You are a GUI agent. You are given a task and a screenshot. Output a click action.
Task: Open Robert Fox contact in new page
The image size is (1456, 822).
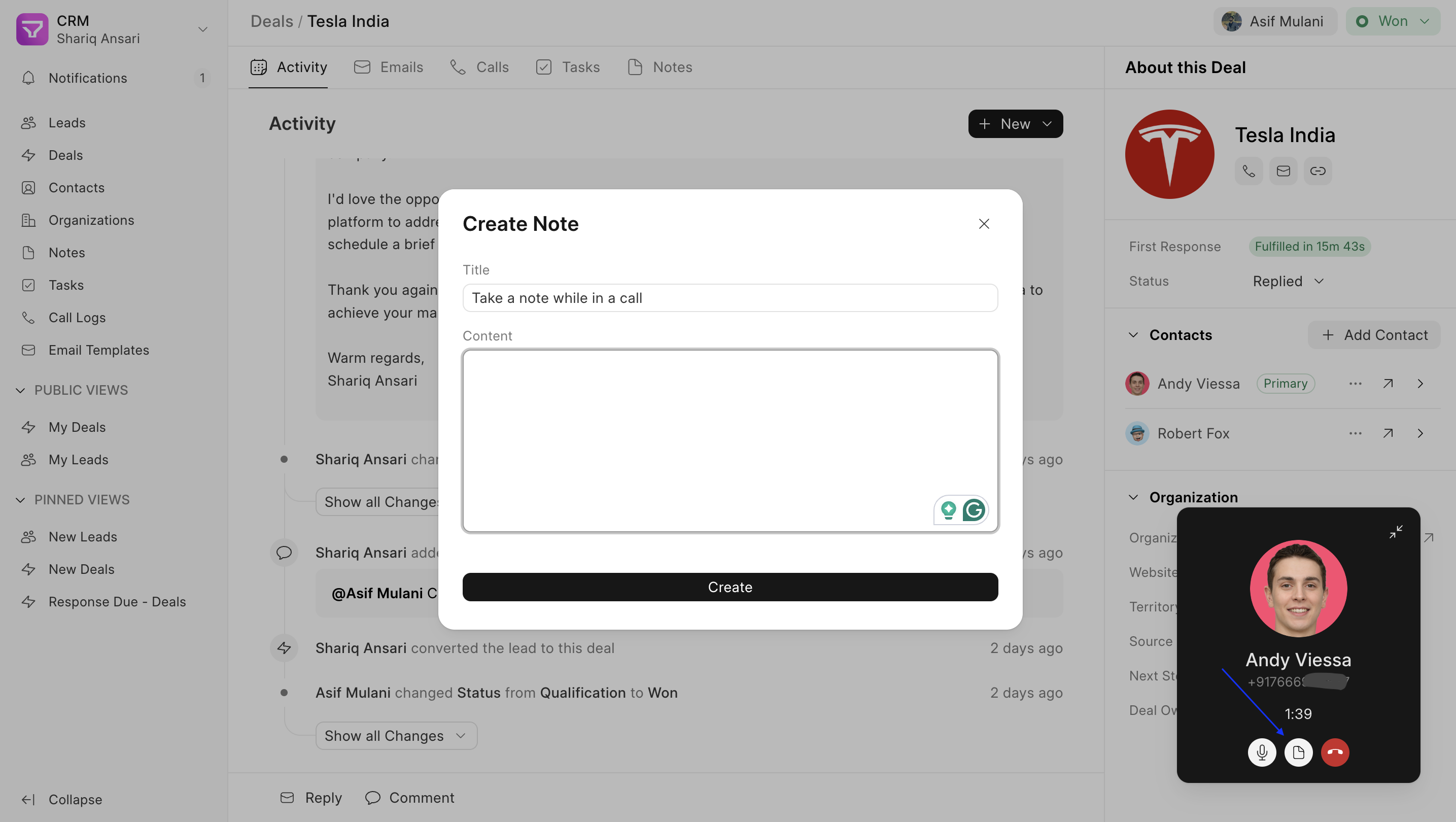1388,434
